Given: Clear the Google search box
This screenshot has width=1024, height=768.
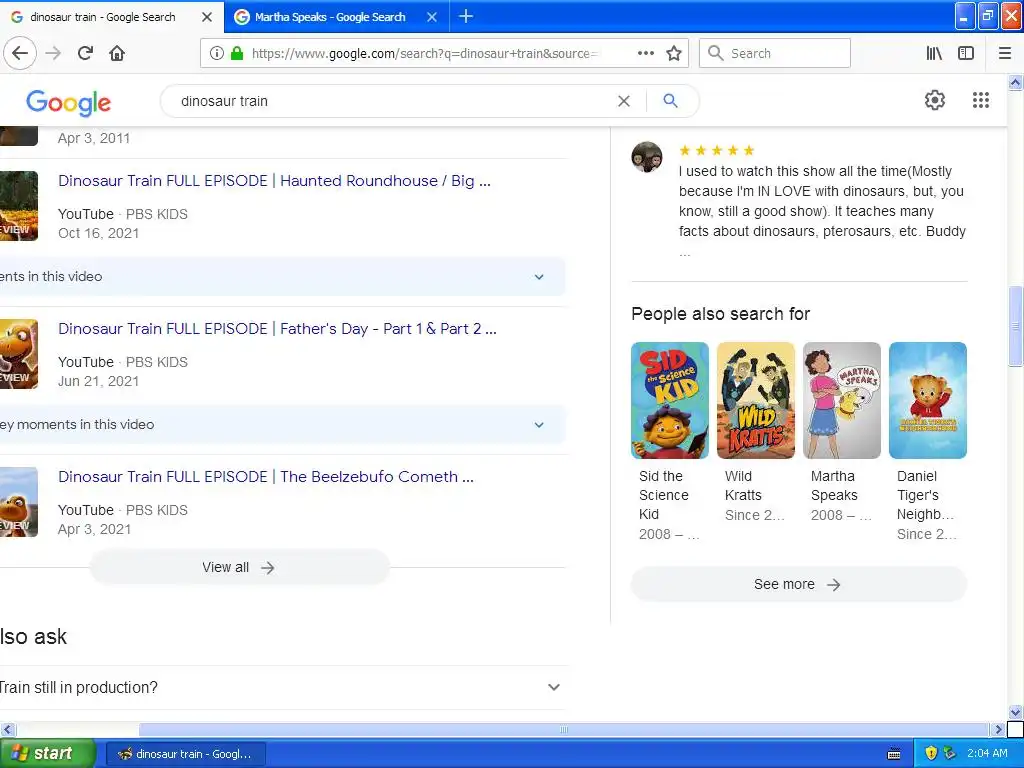Looking at the screenshot, I should pyautogui.click(x=624, y=101).
